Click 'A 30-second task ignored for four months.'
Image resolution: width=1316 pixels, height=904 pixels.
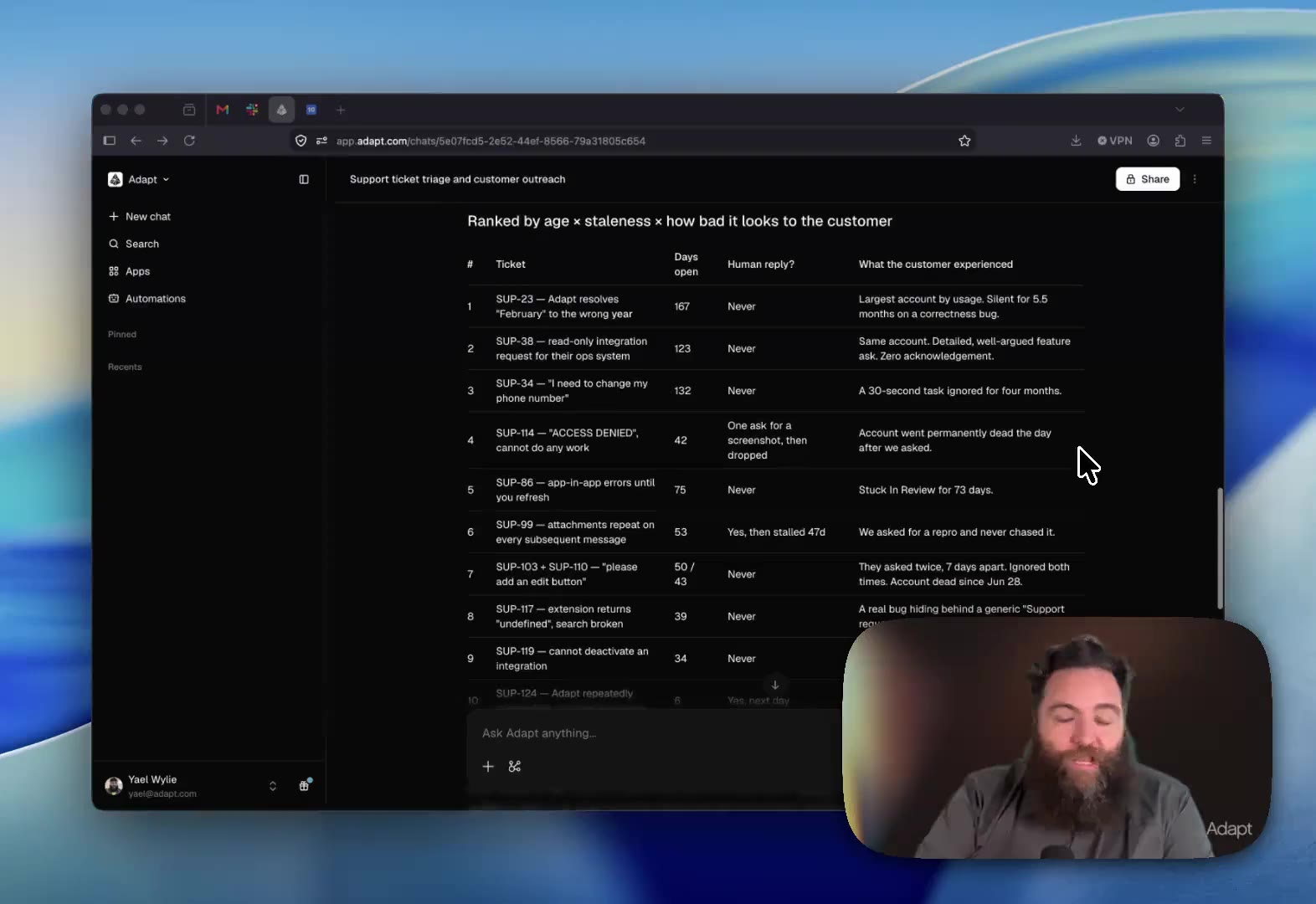960,391
